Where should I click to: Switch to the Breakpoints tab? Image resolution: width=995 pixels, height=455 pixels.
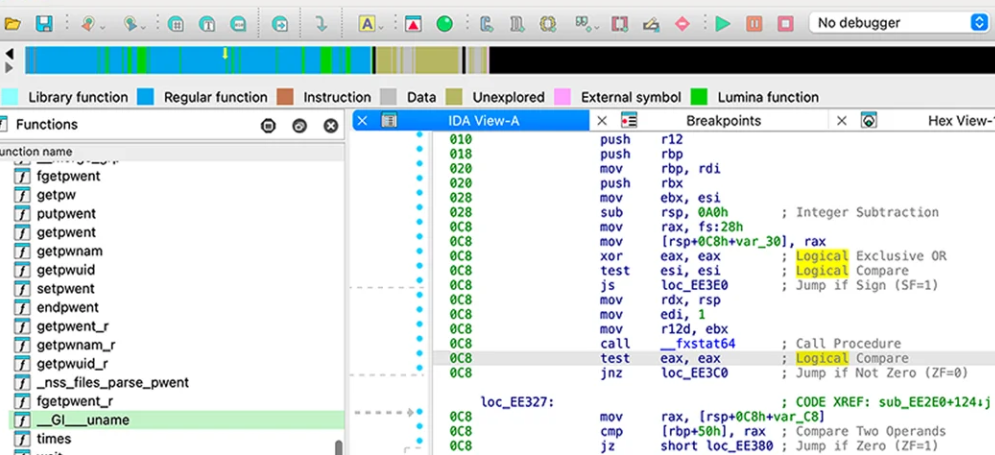[723, 120]
